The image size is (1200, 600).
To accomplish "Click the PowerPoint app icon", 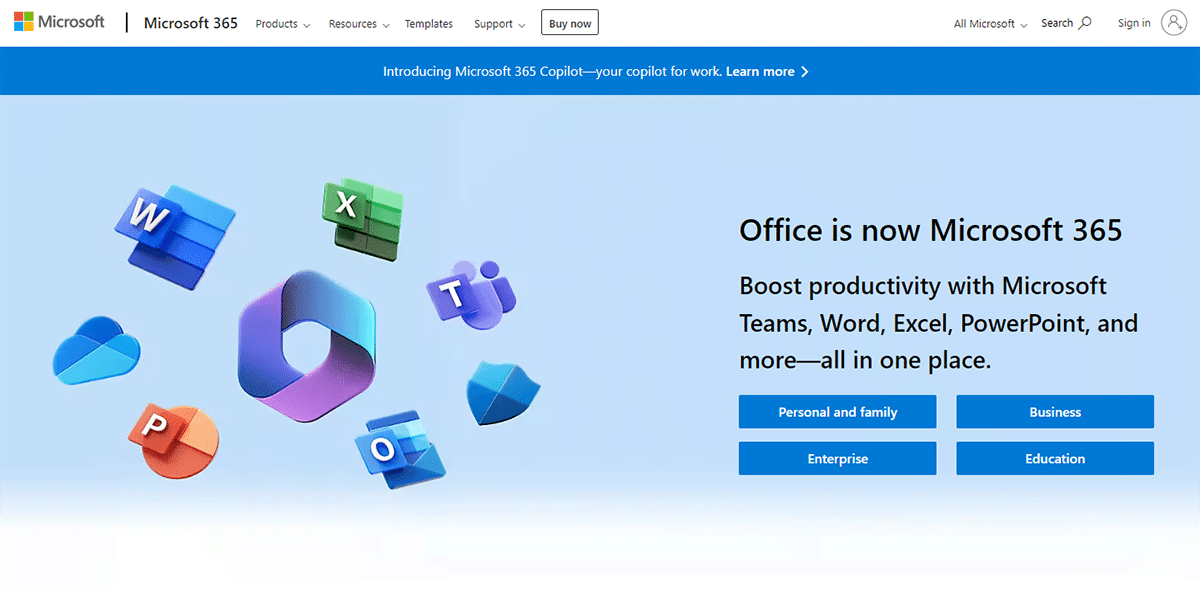I will 172,439.
